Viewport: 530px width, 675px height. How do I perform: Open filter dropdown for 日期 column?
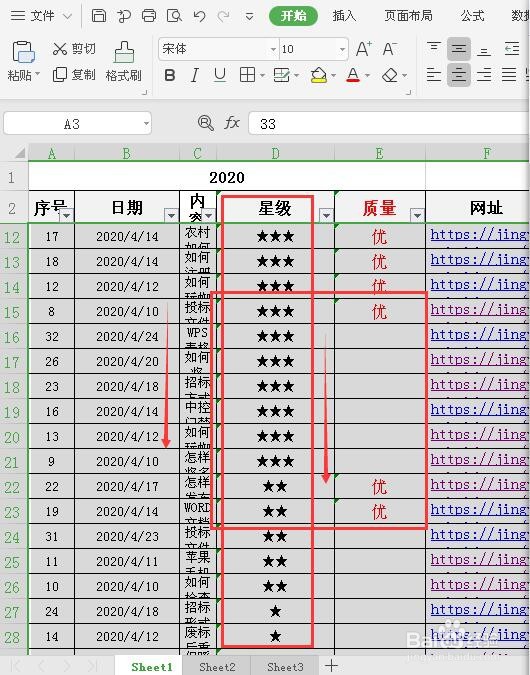(x=171, y=215)
